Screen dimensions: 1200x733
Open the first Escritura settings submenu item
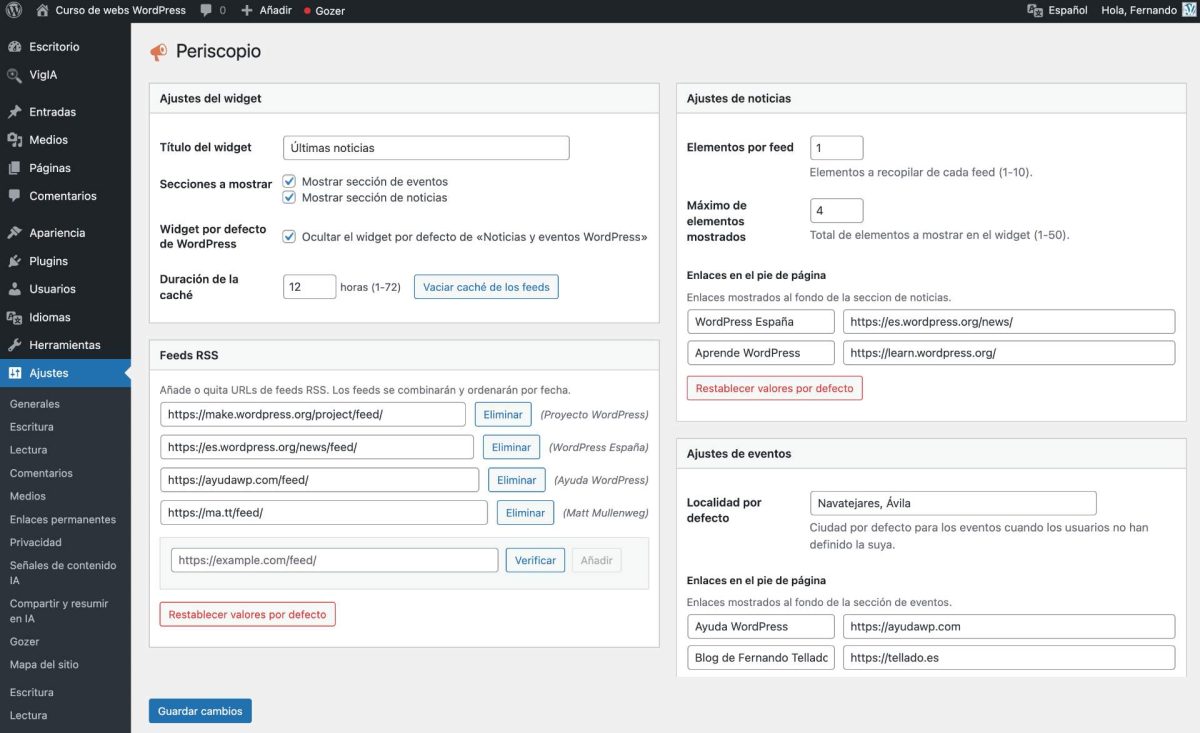pos(32,427)
